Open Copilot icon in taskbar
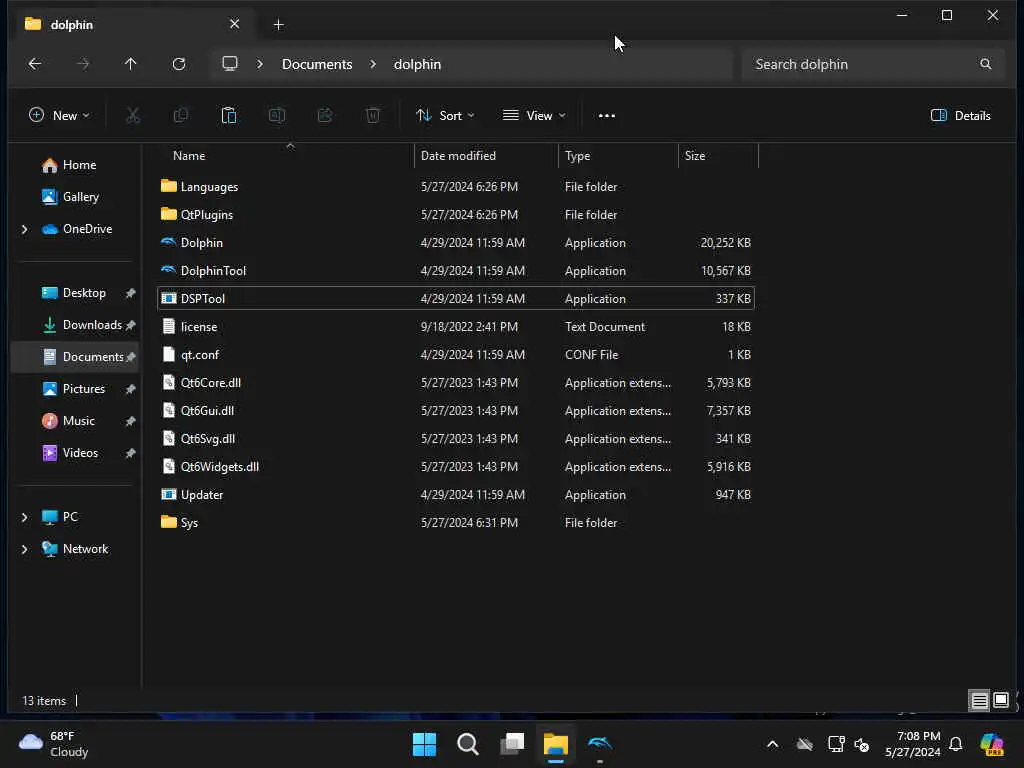 pyautogui.click(x=992, y=744)
